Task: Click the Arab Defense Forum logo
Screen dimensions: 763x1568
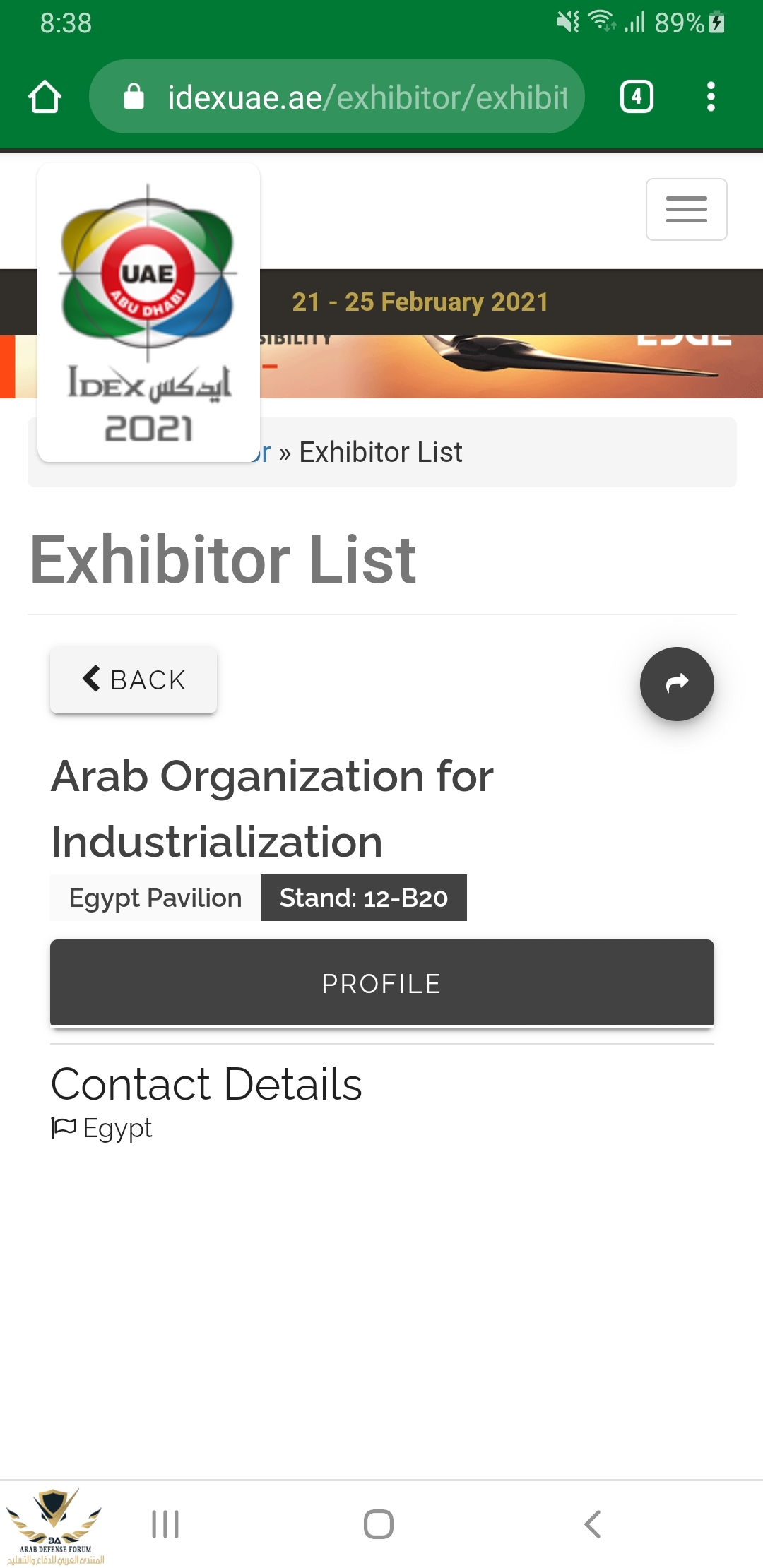Action: tap(55, 1526)
